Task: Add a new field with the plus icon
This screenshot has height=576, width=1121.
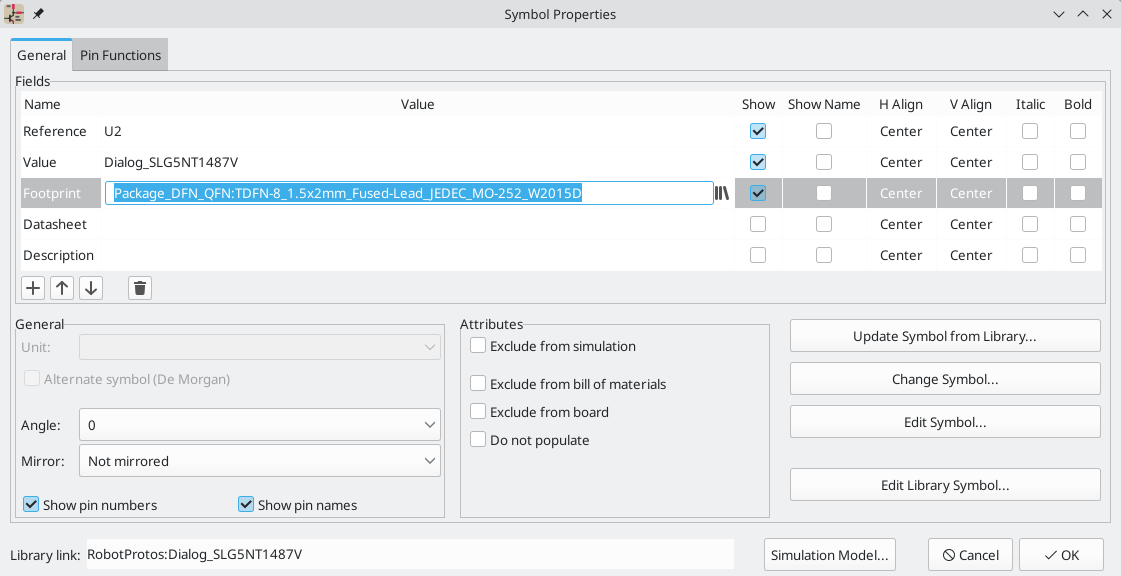Action: click(x=32, y=287)
